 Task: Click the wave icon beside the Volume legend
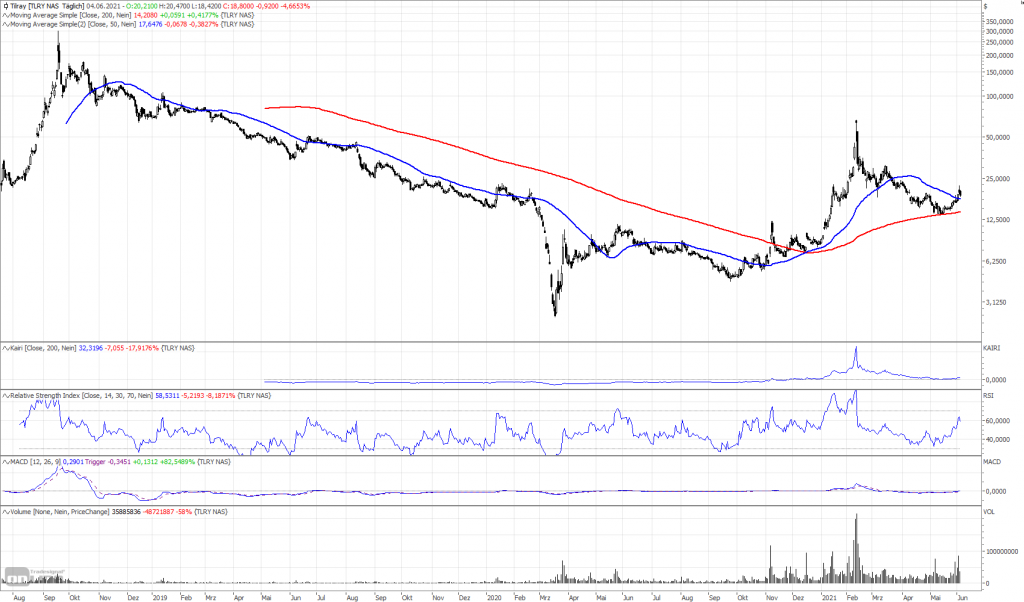5,512
